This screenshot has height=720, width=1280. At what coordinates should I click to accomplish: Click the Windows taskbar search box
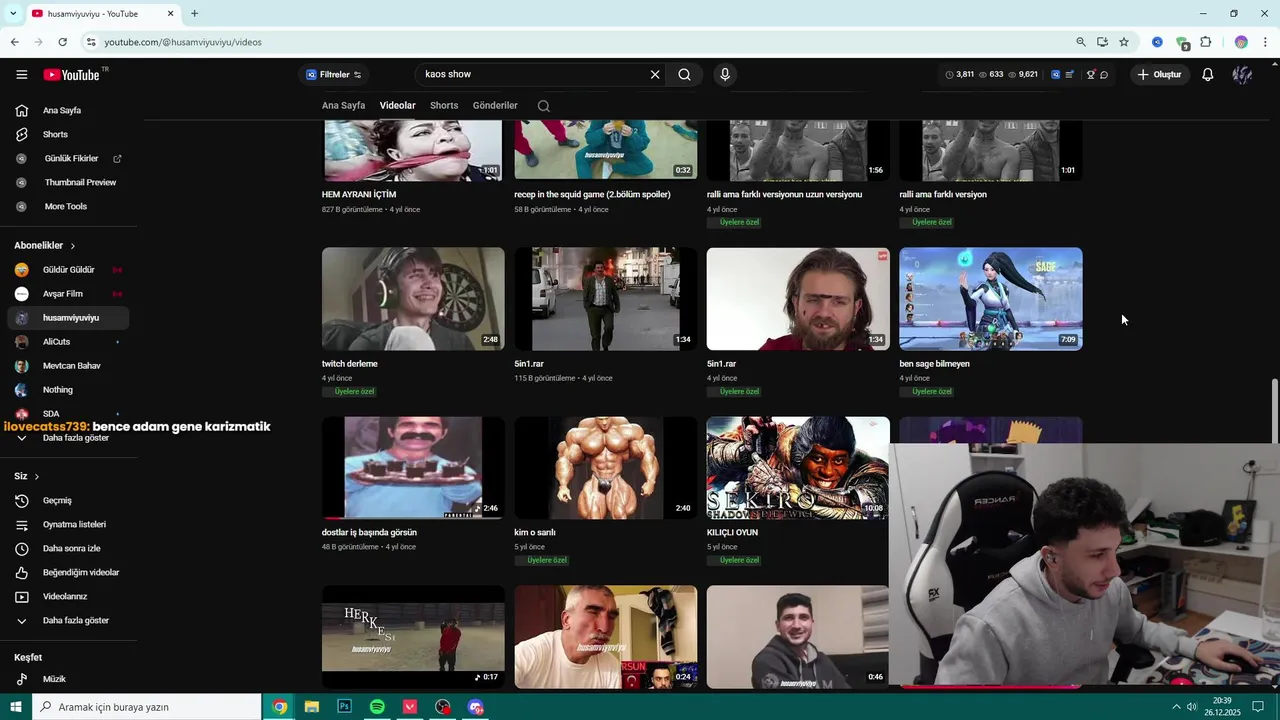click(x=147, y=707)
